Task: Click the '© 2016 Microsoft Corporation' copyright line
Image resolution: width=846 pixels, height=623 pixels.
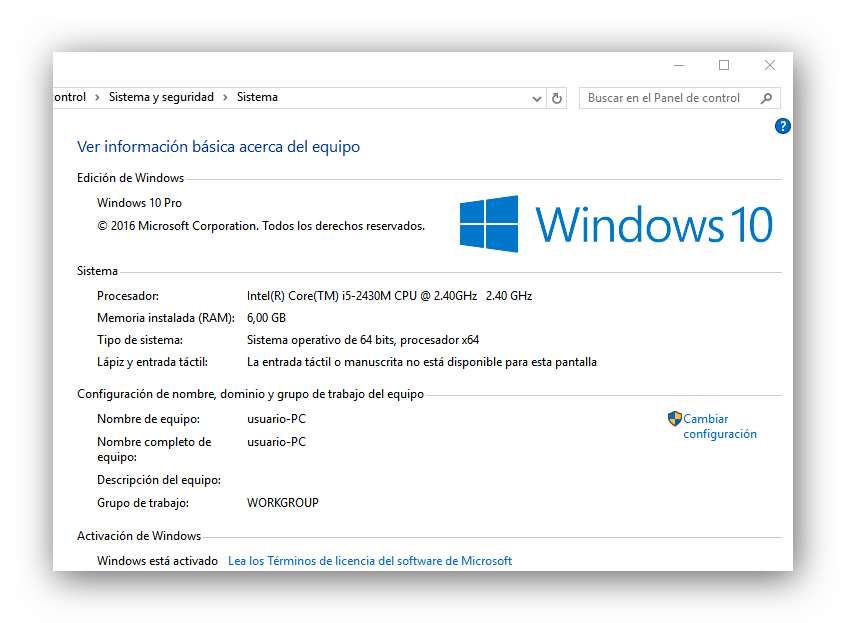Action: click(x=261, y=226)
